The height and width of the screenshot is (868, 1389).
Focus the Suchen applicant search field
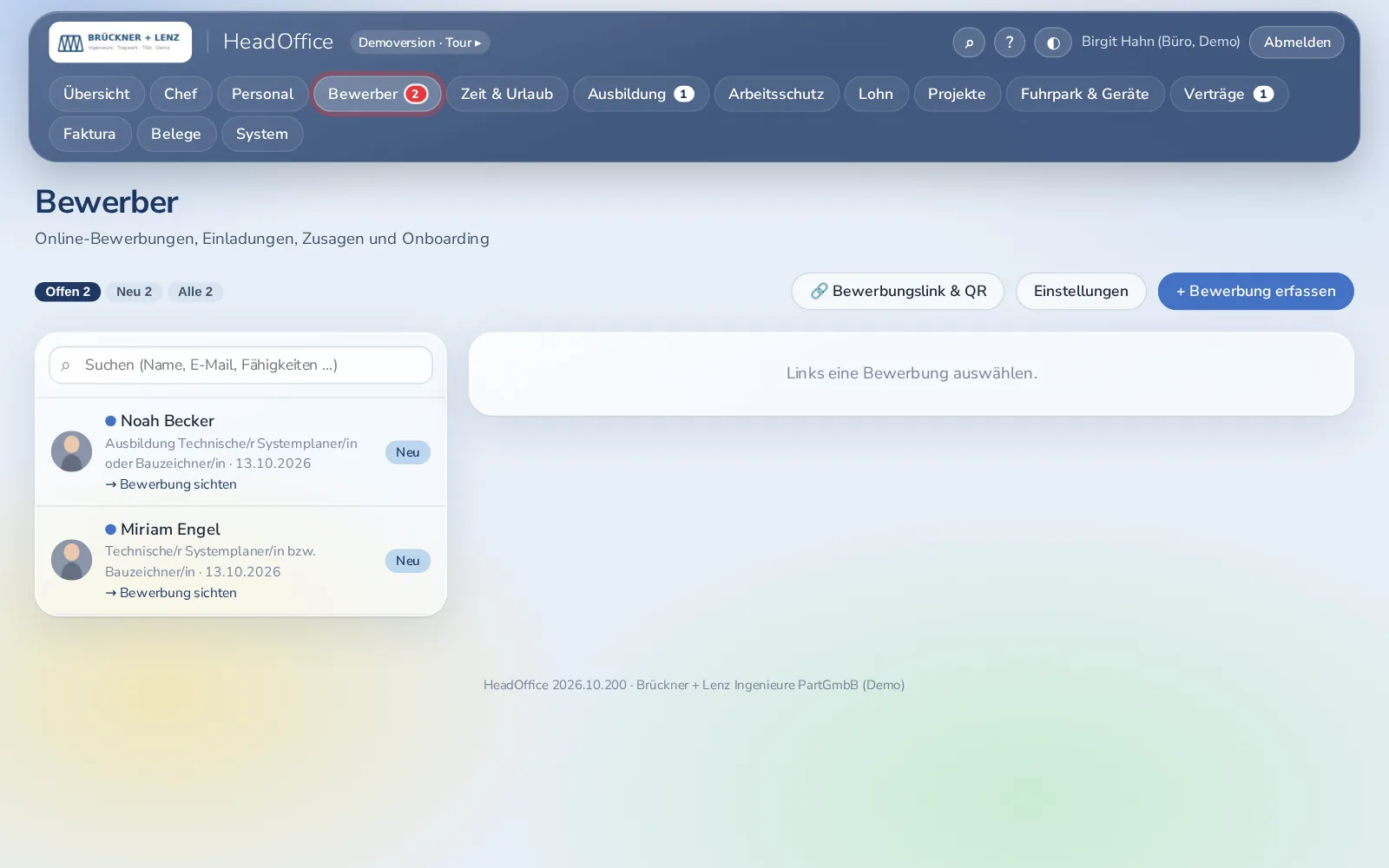(x=240, y=365)
